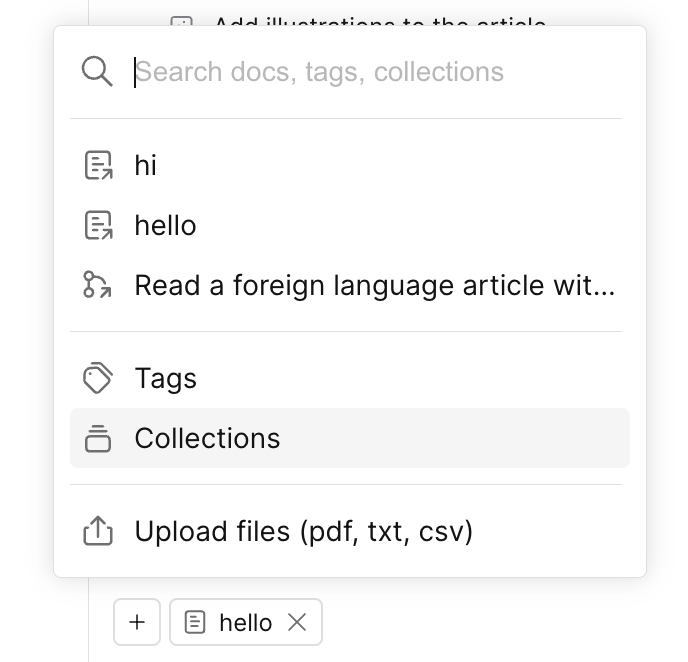Click the icon left of "Add illustrations"
Image resolution: width=688 pixels, height=662 pixels.
coord(181,22)
